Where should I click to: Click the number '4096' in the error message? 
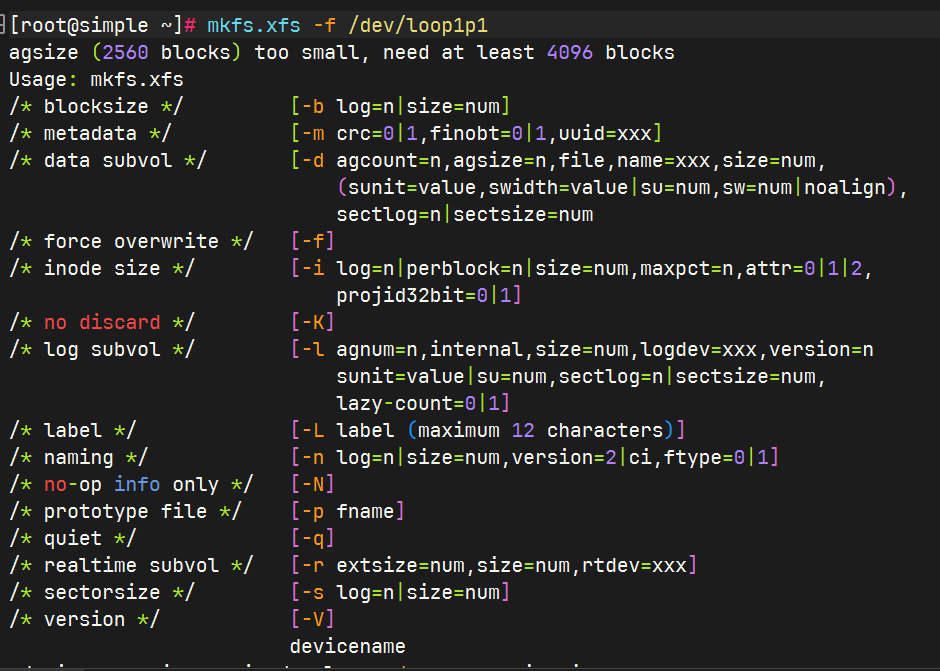pyautogui.click(x=570, y=53)
